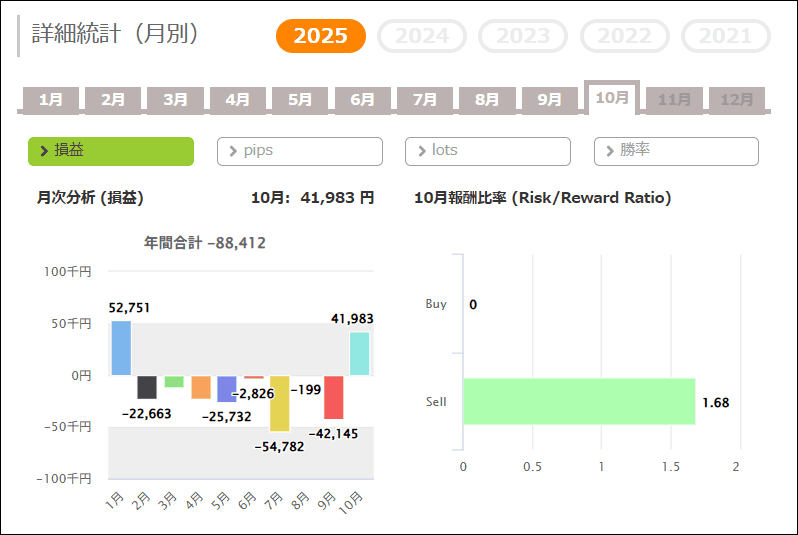Click the disabled 12月 month tab
798x535 pixels.
point(737,100)
